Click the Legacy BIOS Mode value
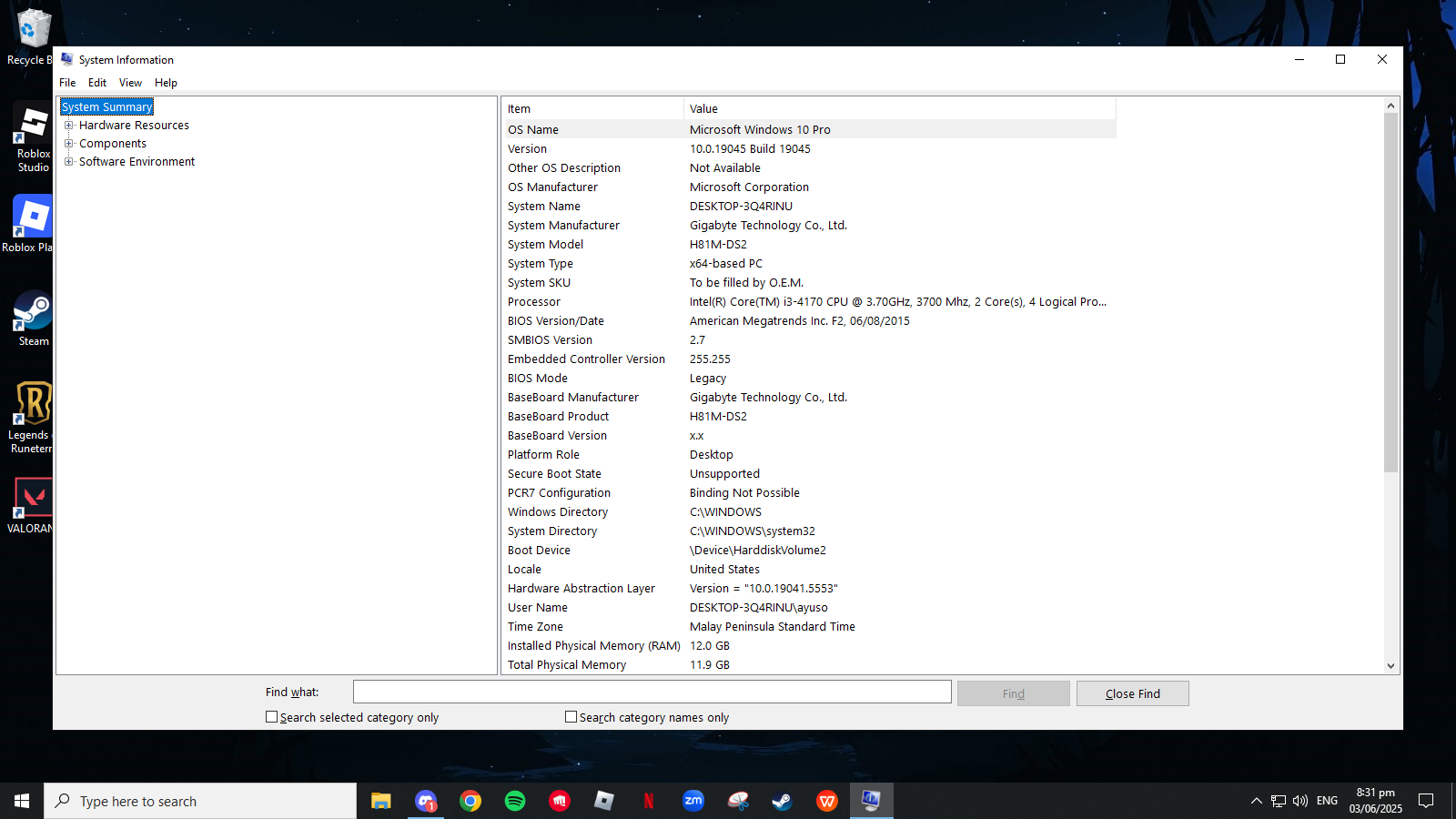The height and width of the screenshot is (819, 1456). [708, 379]
